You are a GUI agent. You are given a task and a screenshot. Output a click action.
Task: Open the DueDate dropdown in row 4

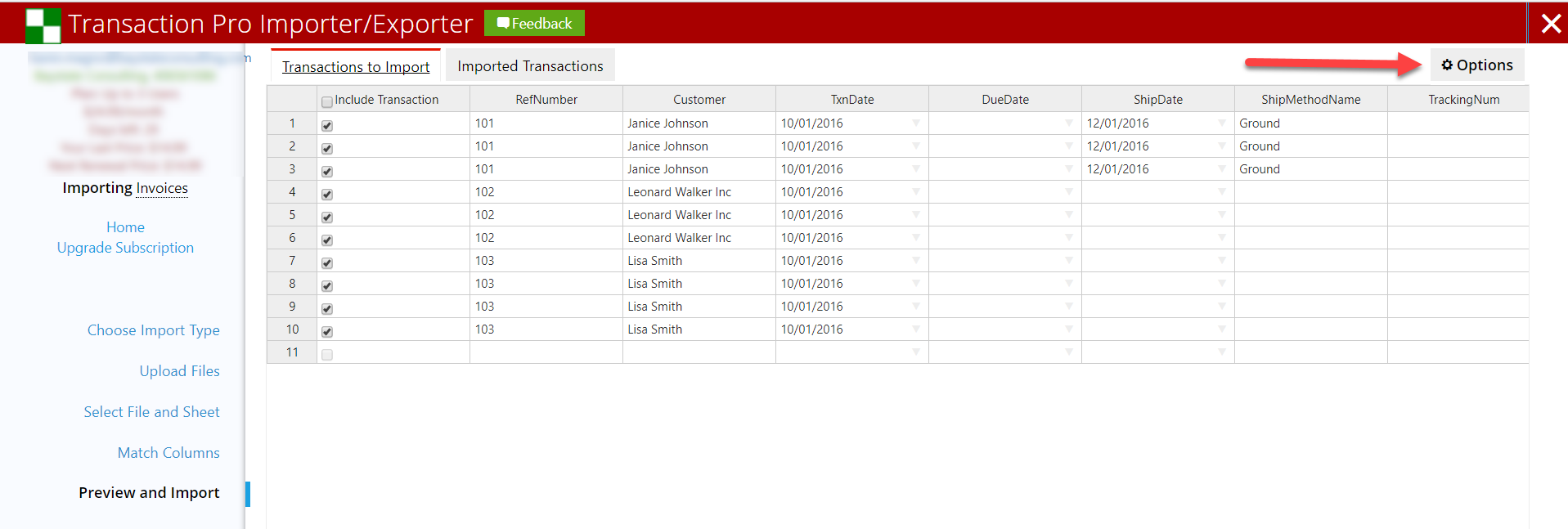pyautogui.click(x=1068, y=192)
